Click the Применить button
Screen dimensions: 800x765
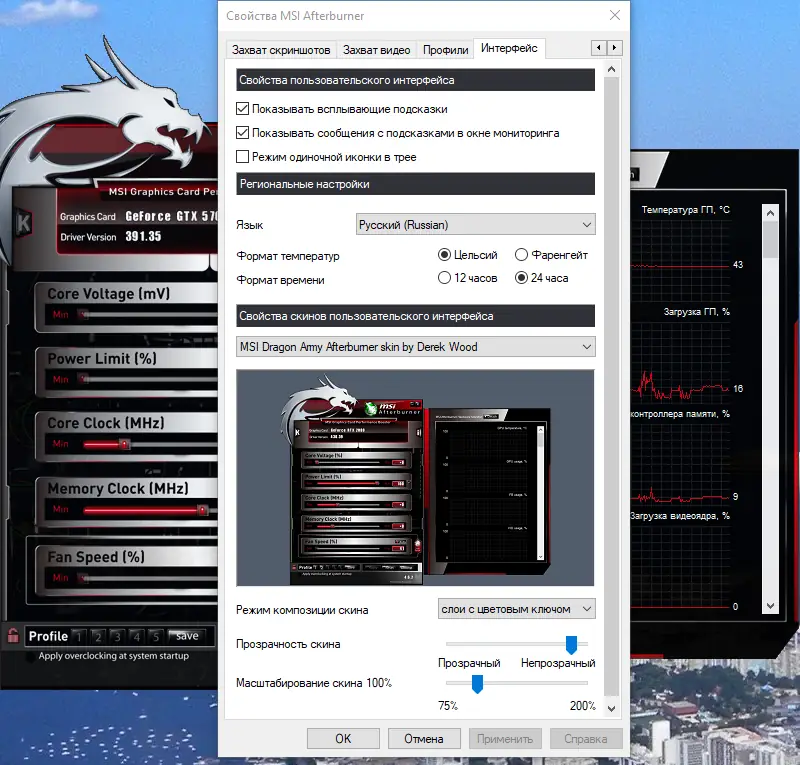pyautogui.click(x=505, y=738)
